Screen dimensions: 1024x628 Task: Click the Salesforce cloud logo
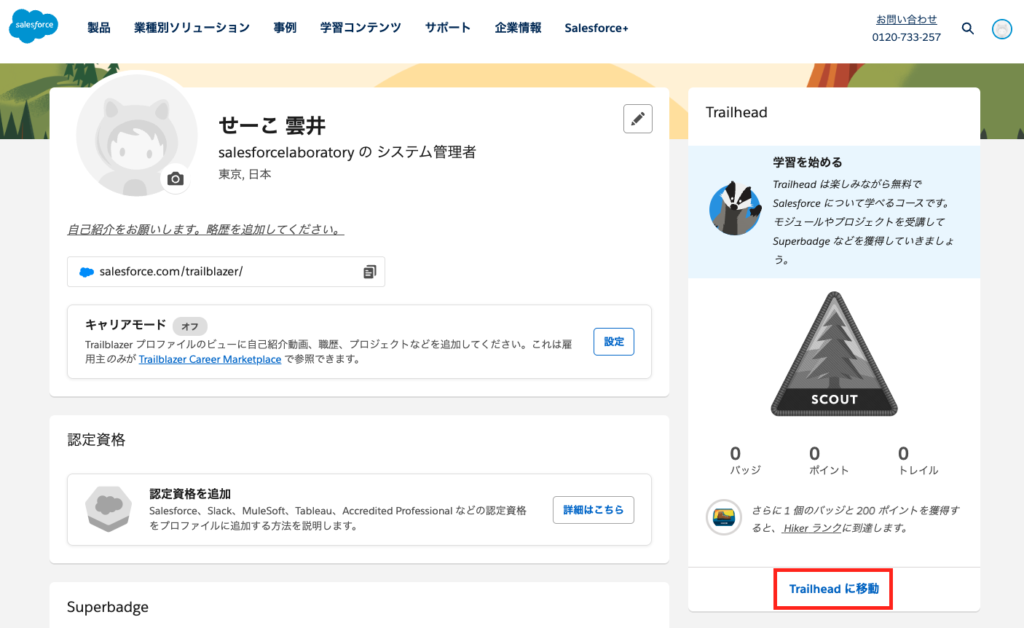[x=33, y=26]
